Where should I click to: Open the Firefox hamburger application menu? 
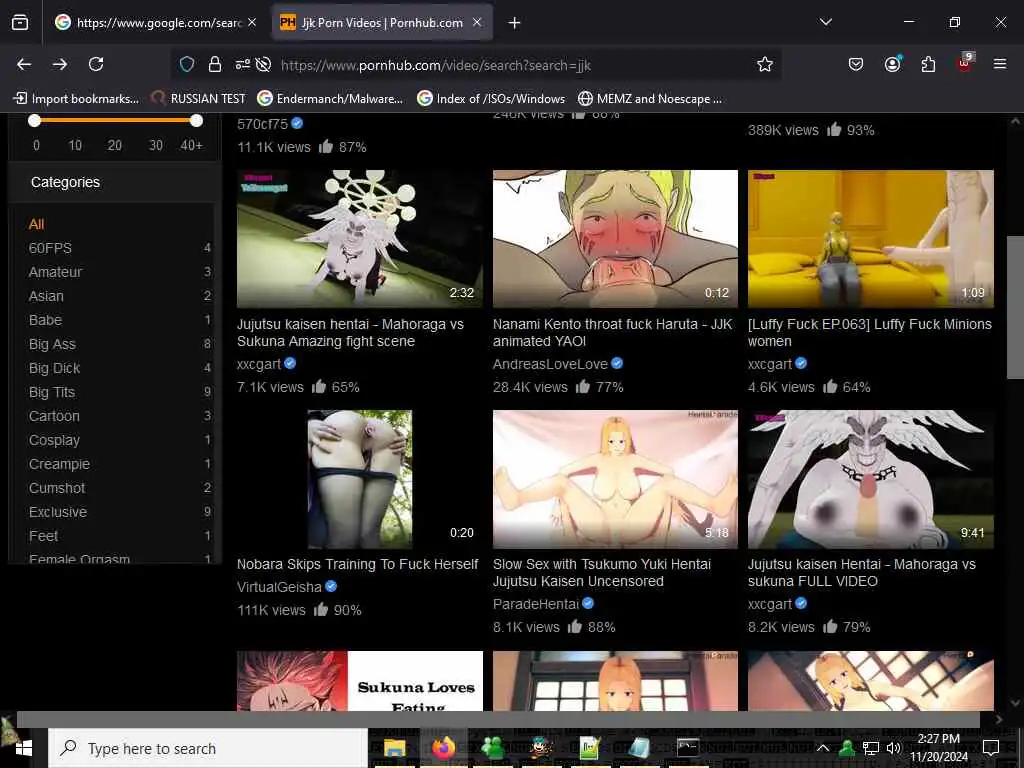1000,64
